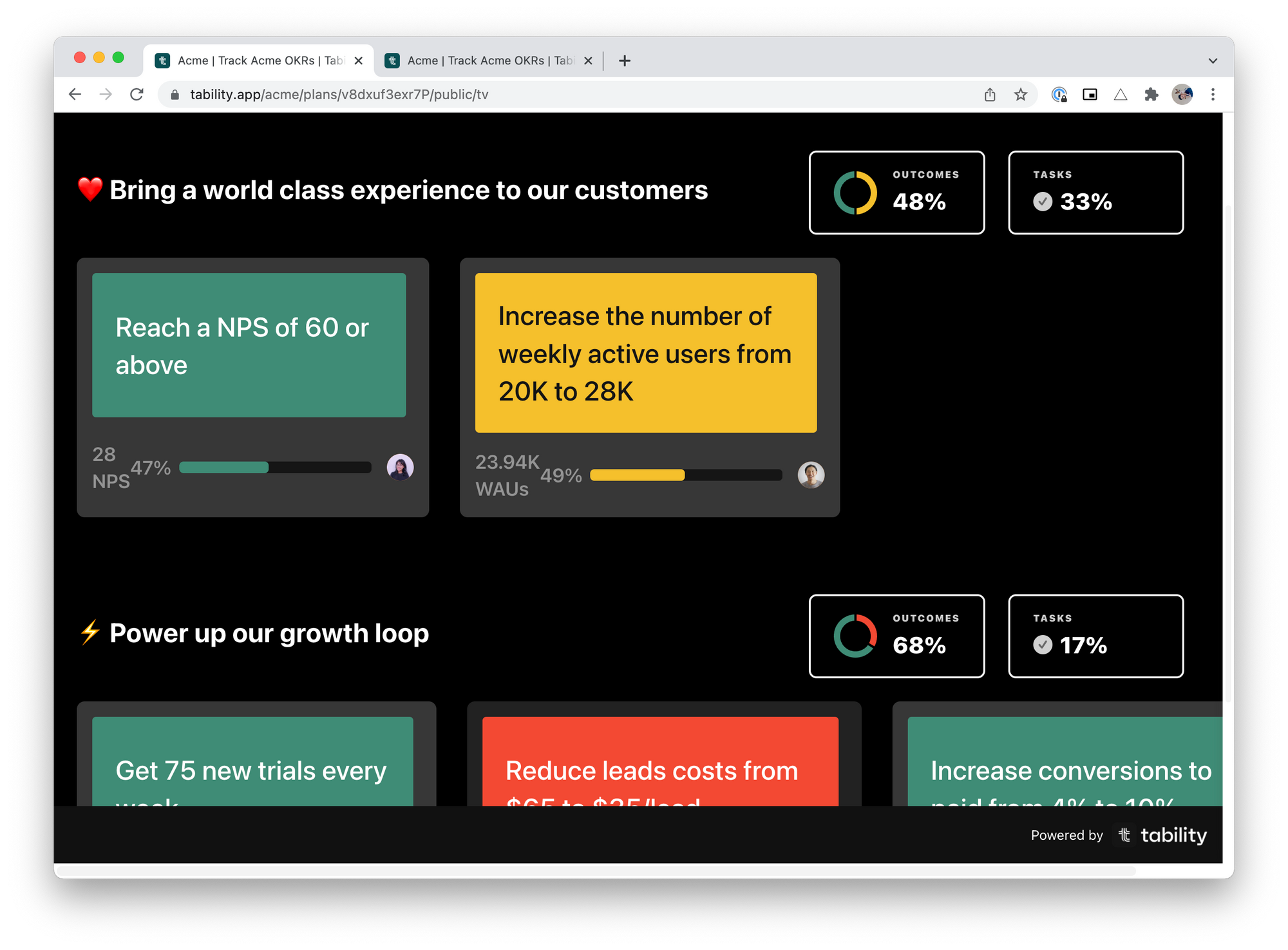1288x950 pixels.
Task: Click the browser back arrow
Action: pos(75,95)
